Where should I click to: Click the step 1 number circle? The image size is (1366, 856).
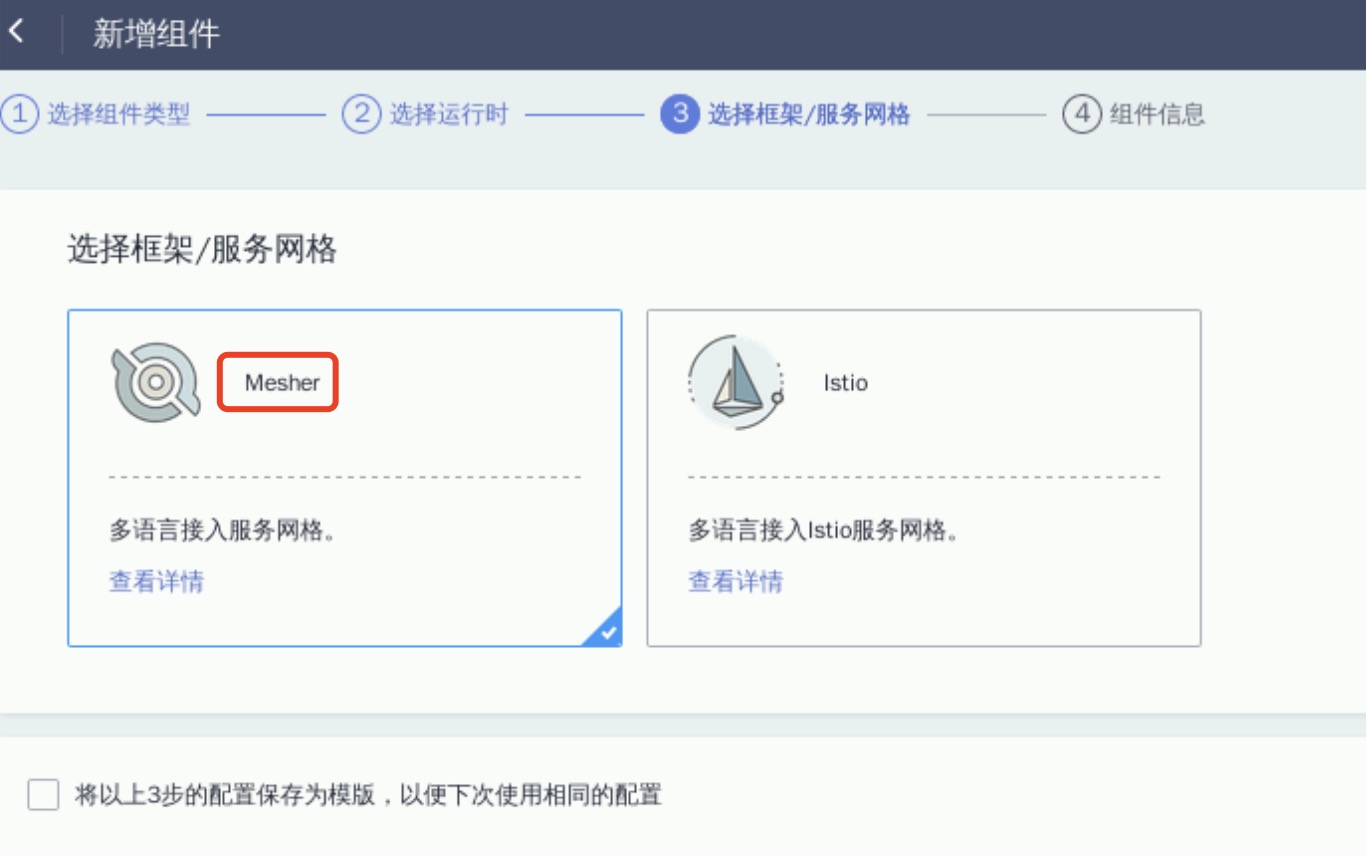click(17, 114)
